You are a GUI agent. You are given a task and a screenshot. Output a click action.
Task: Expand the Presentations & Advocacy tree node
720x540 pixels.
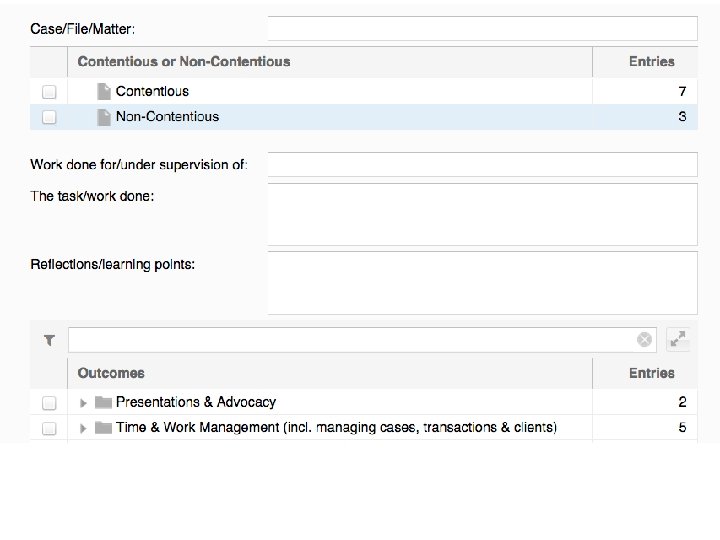click(84, 402)
